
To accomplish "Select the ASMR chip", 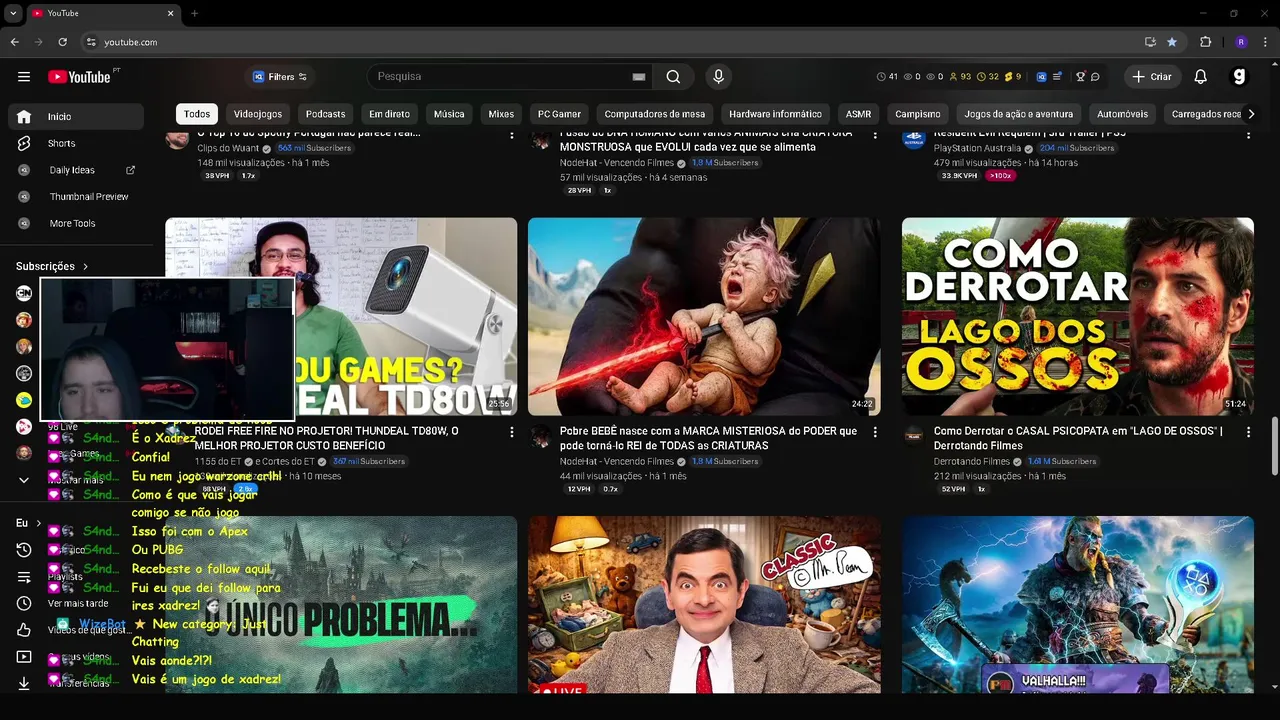I will point(858,114).
